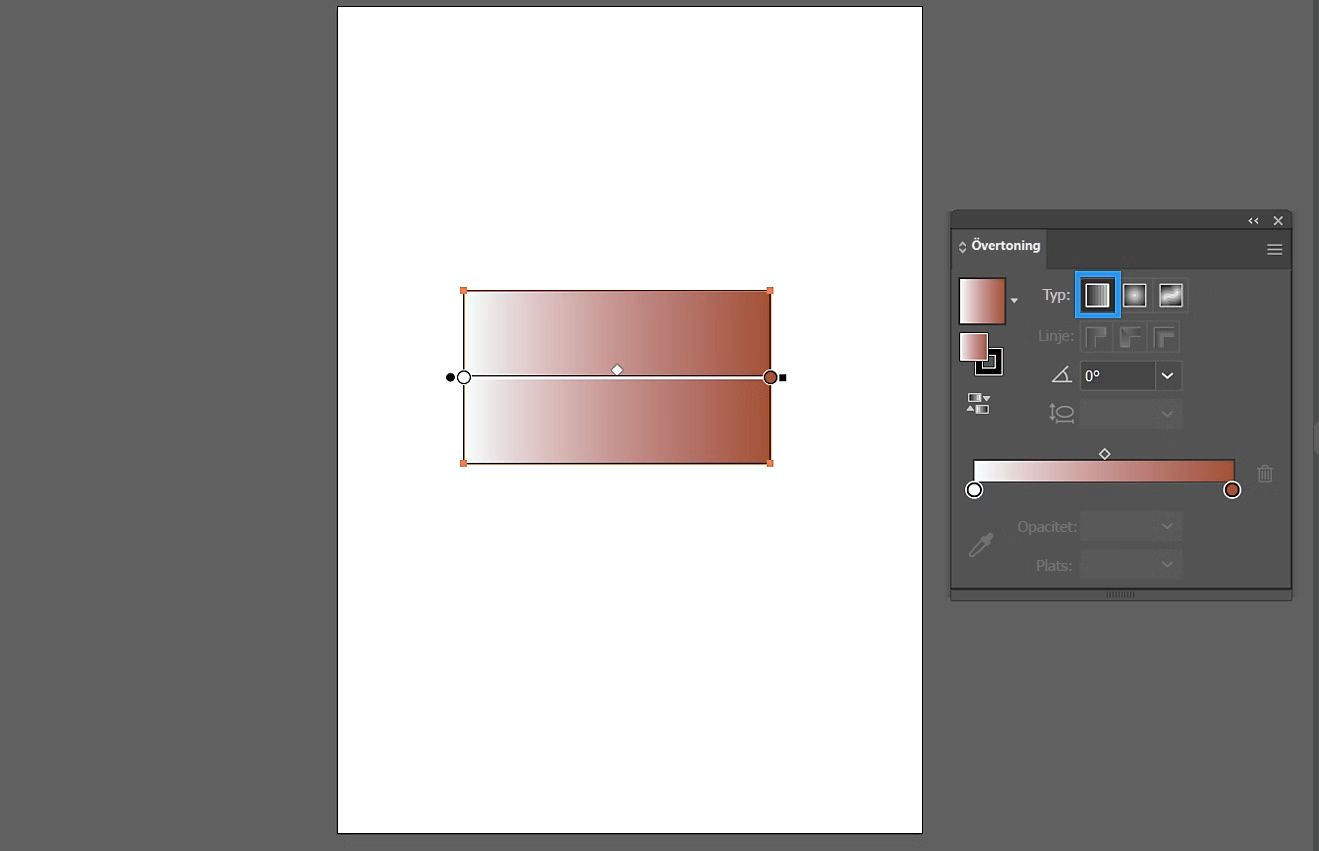Select the white gradient stop on the slider

973,489
